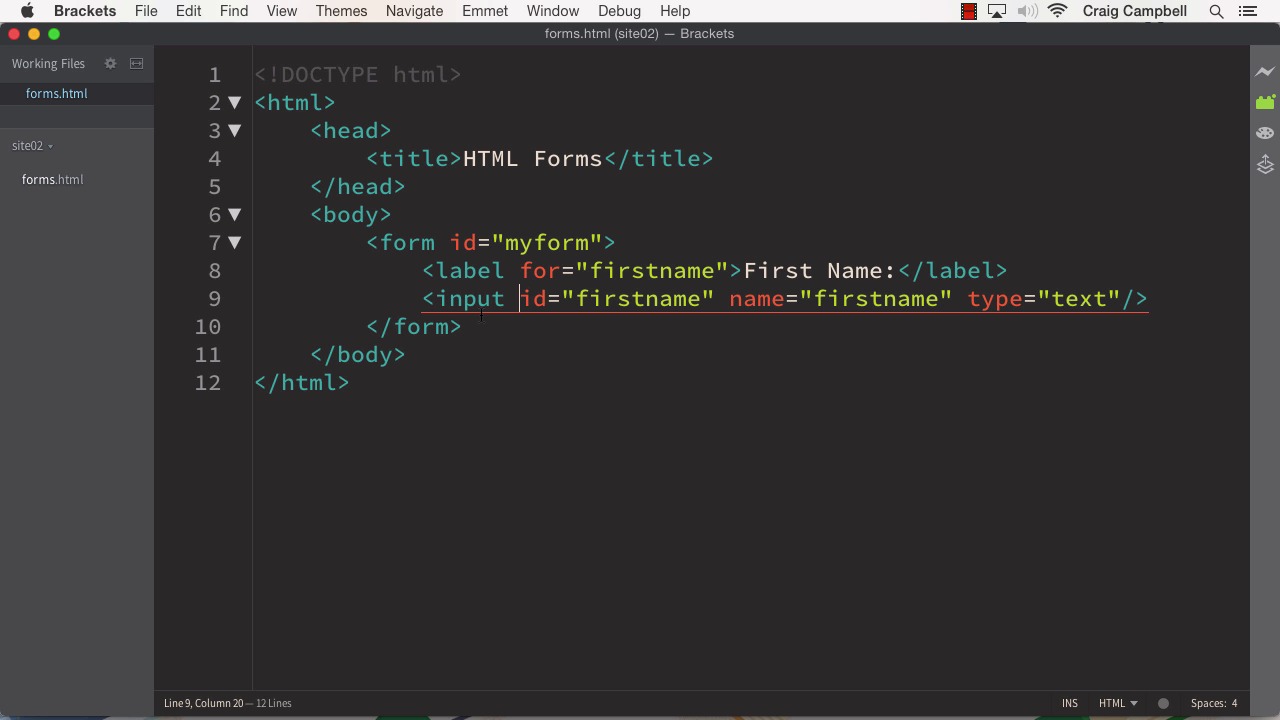Collapse the form tag on line 7
Viewport: 1280px width, 720px height.
(x=234, y=242)
